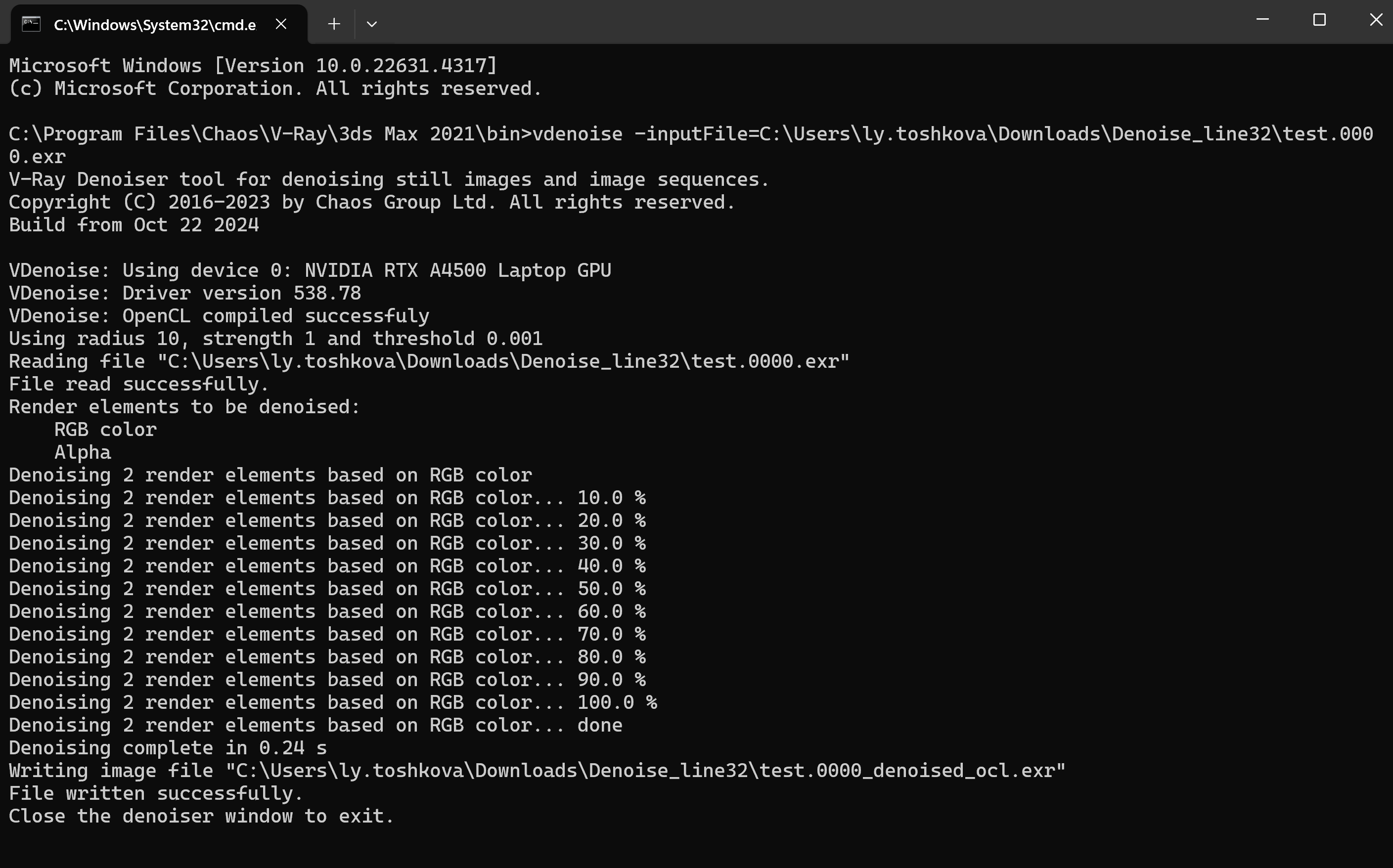Maximize the terminal window
The height and width of the screenshot is (868, 1393).
coord(1319,19)
